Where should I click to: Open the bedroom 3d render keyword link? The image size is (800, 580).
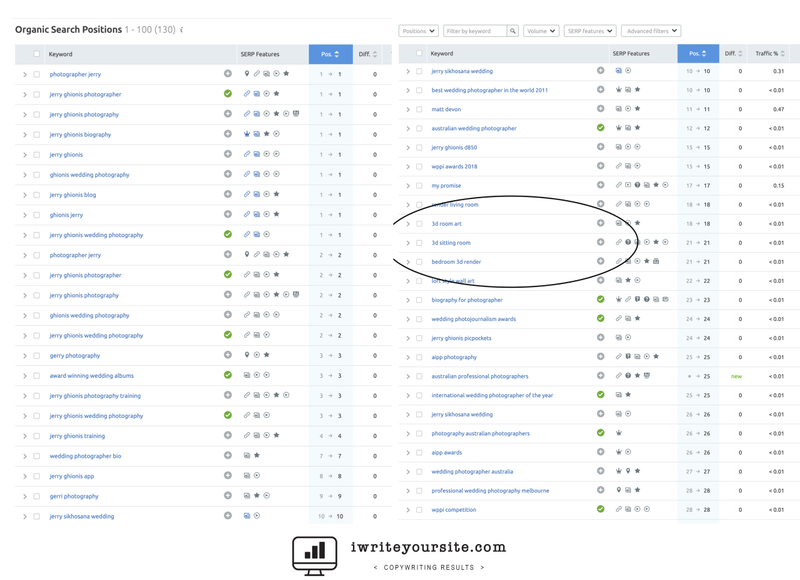click(456, 262)
